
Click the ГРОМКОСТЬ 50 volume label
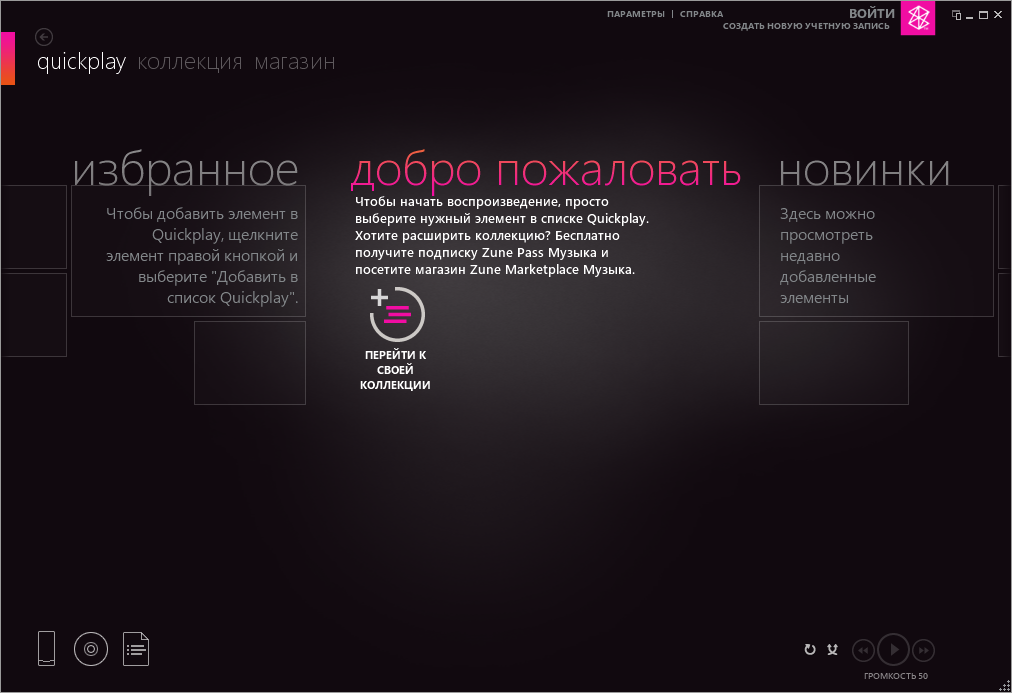896,676
